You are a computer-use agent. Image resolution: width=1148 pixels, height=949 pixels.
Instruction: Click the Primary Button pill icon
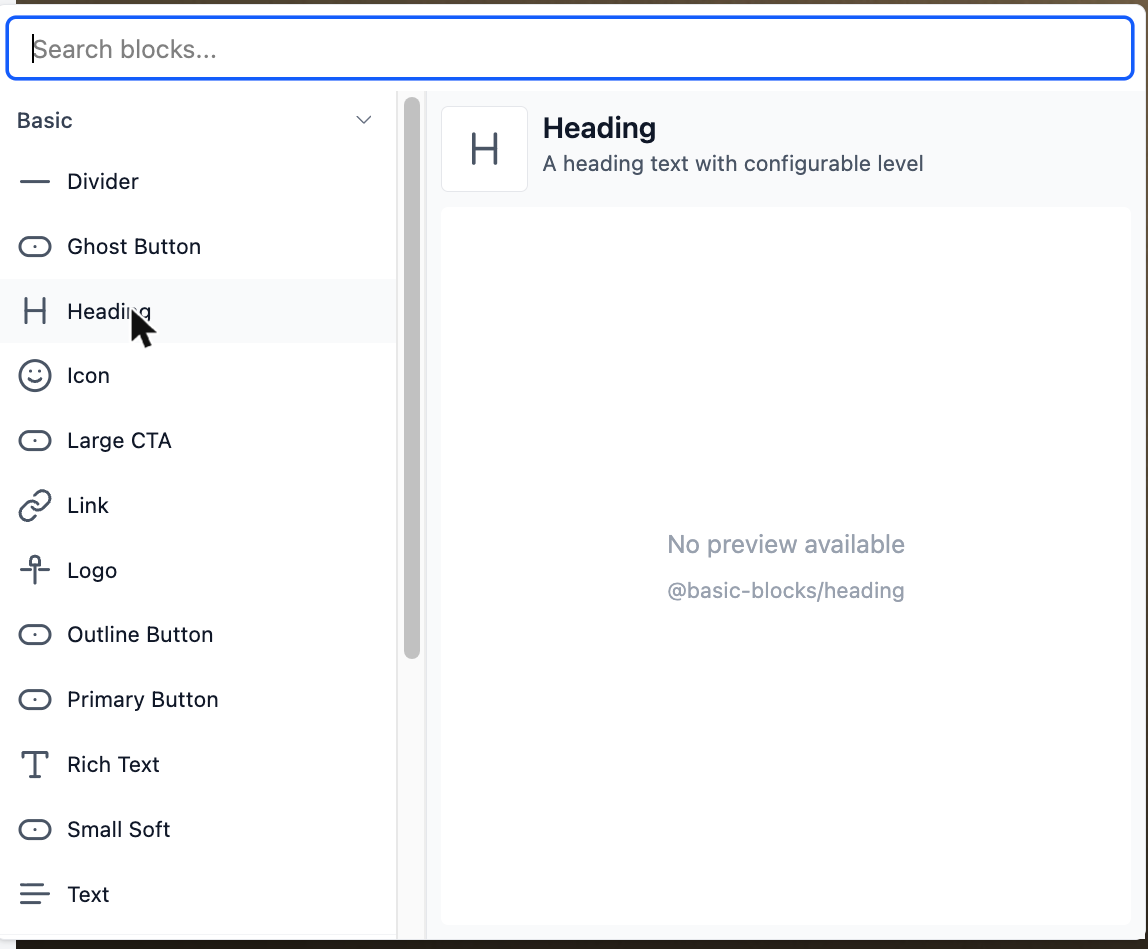click(34, 700)
